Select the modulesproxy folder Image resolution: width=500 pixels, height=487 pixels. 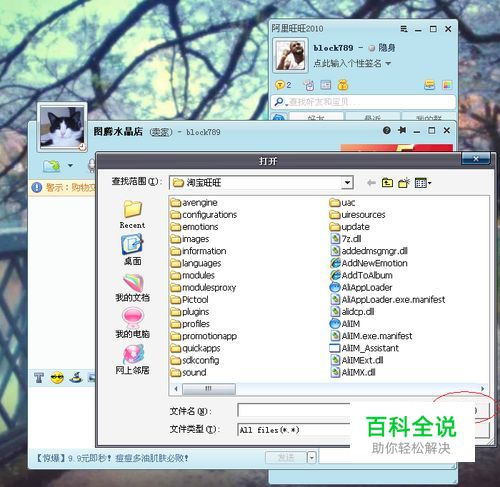click(203, 287)
